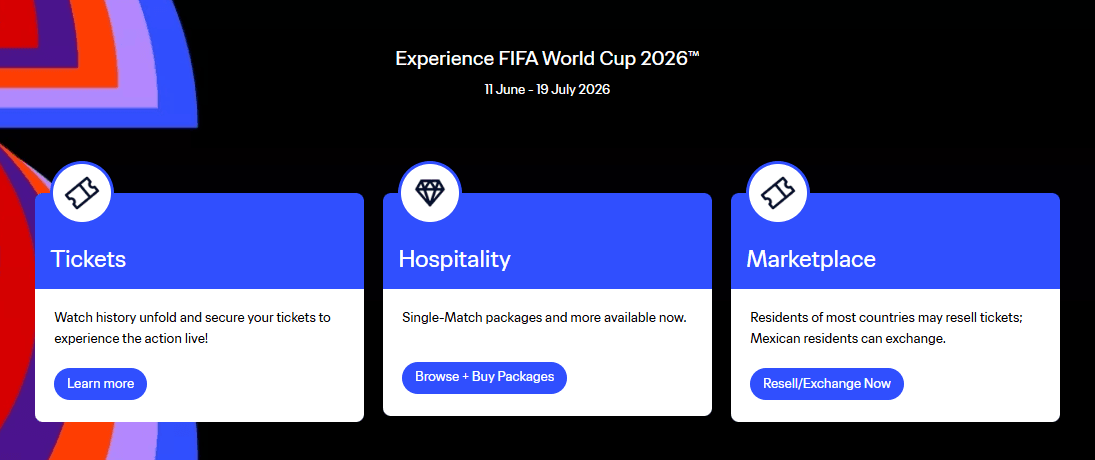This screenshot has width=1095, height=460.
Task: Click the ticket icon above Tickets
Action: (82, 191)
